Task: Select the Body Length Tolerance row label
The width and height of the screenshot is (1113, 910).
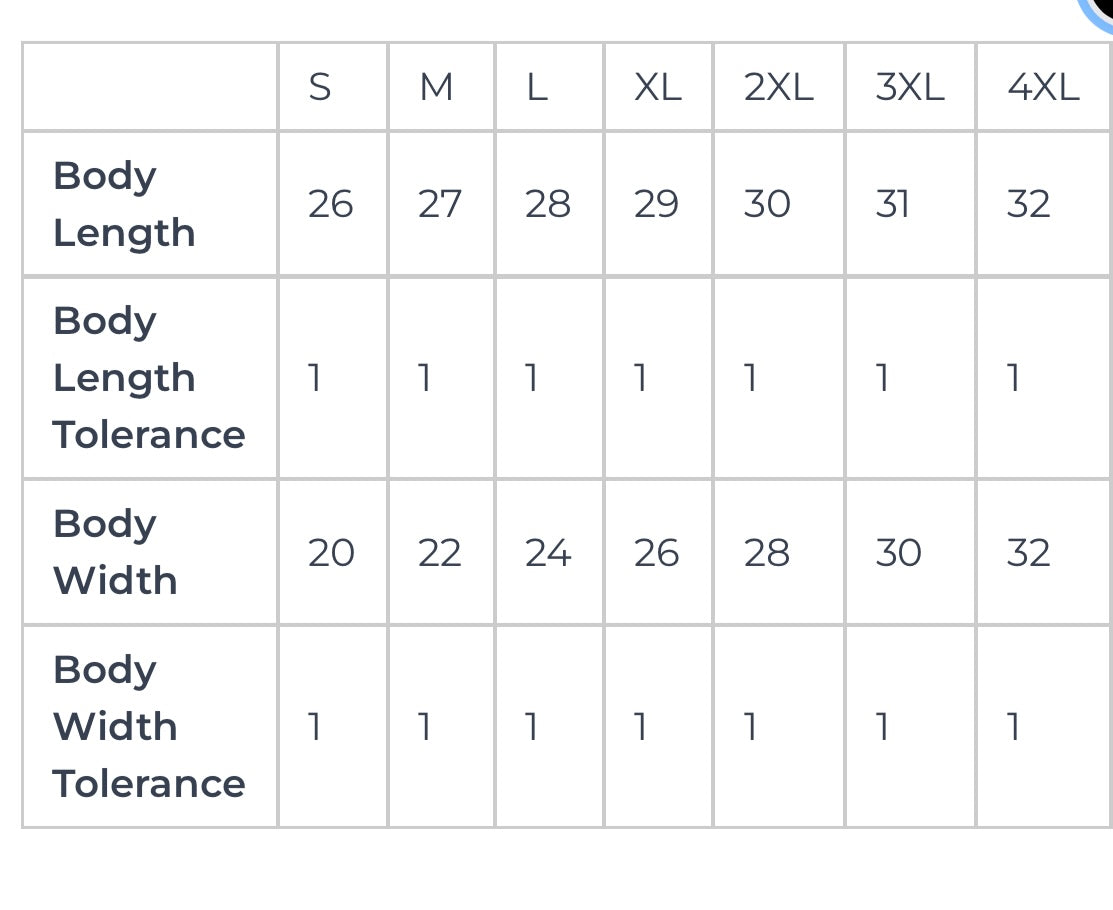Action: [x=149, y=378]
